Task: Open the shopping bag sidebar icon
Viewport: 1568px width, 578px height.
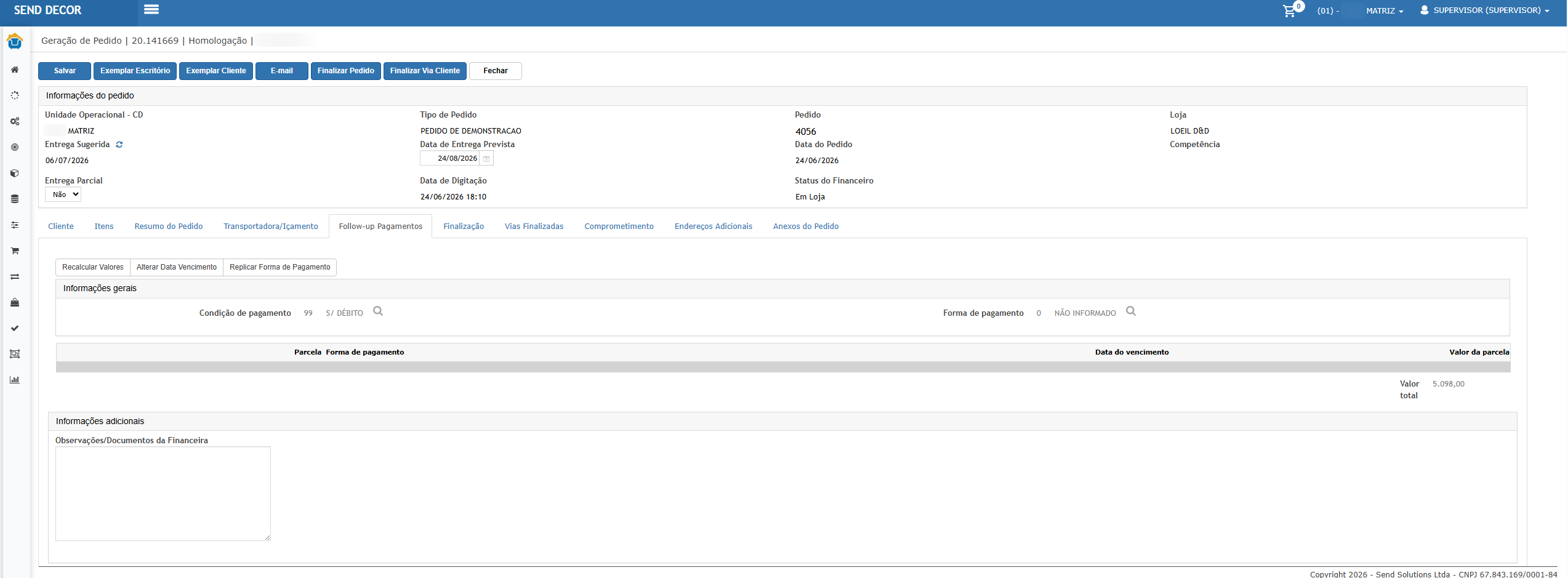Action: pos(15,302)
